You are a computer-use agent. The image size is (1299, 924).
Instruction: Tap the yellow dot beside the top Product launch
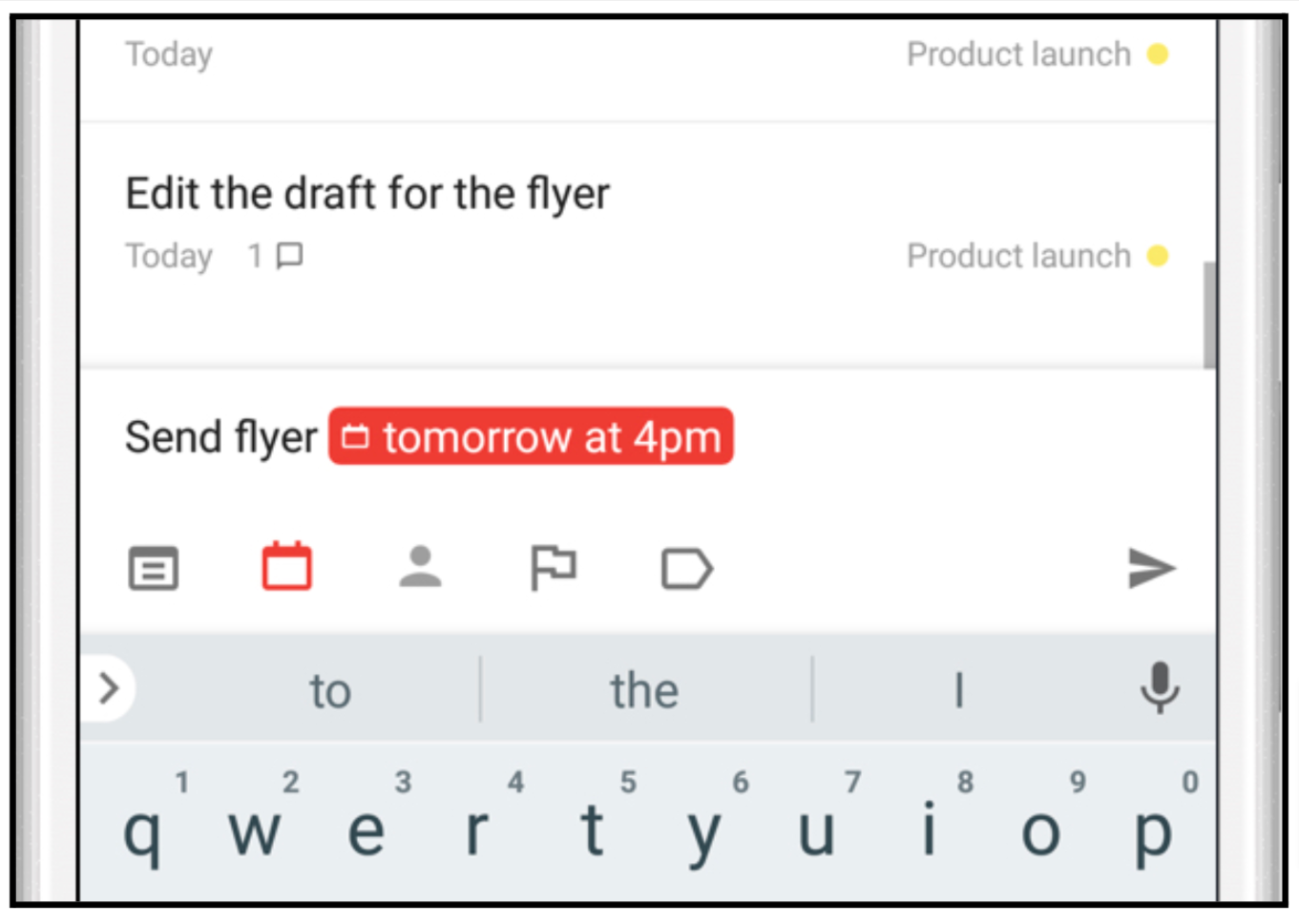point(1160,53)
